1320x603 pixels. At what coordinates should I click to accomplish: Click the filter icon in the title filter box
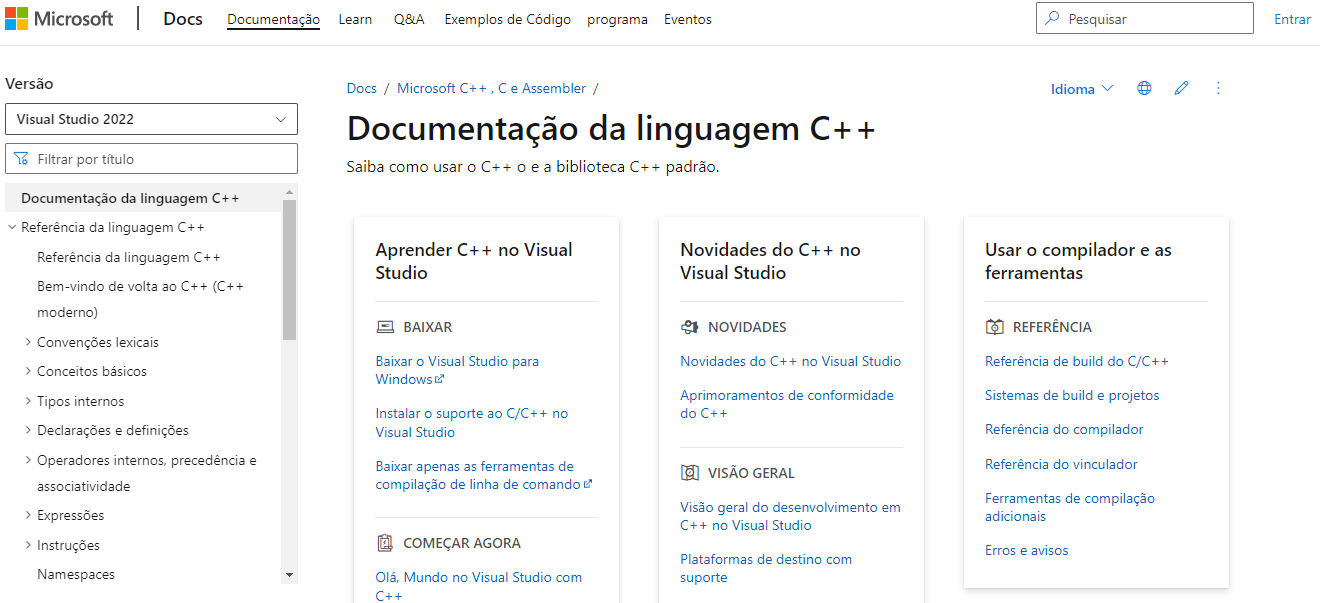[20, 158]
